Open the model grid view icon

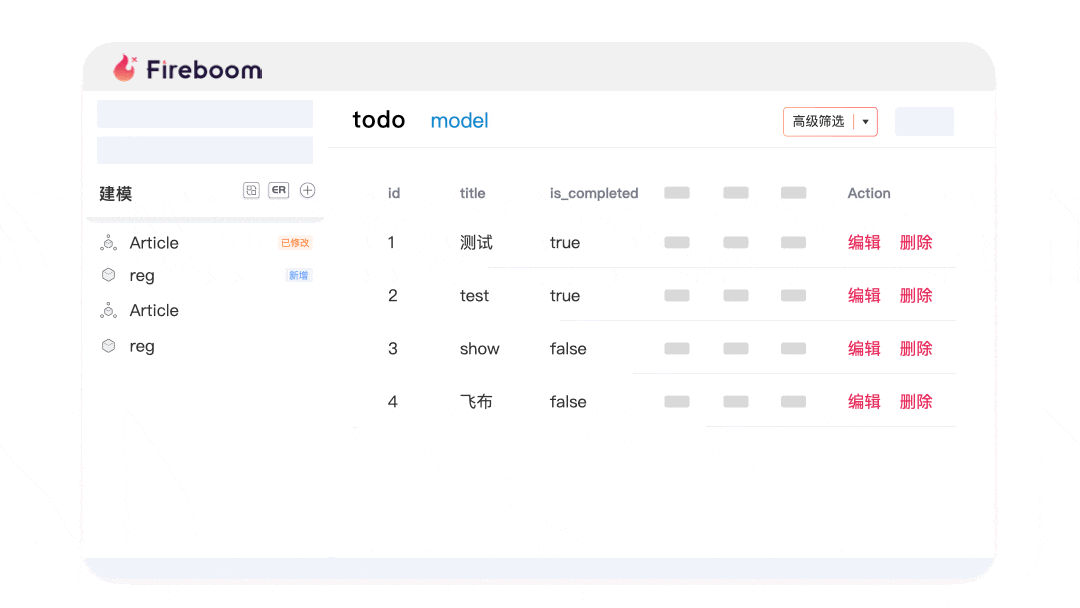pos(251,191)
